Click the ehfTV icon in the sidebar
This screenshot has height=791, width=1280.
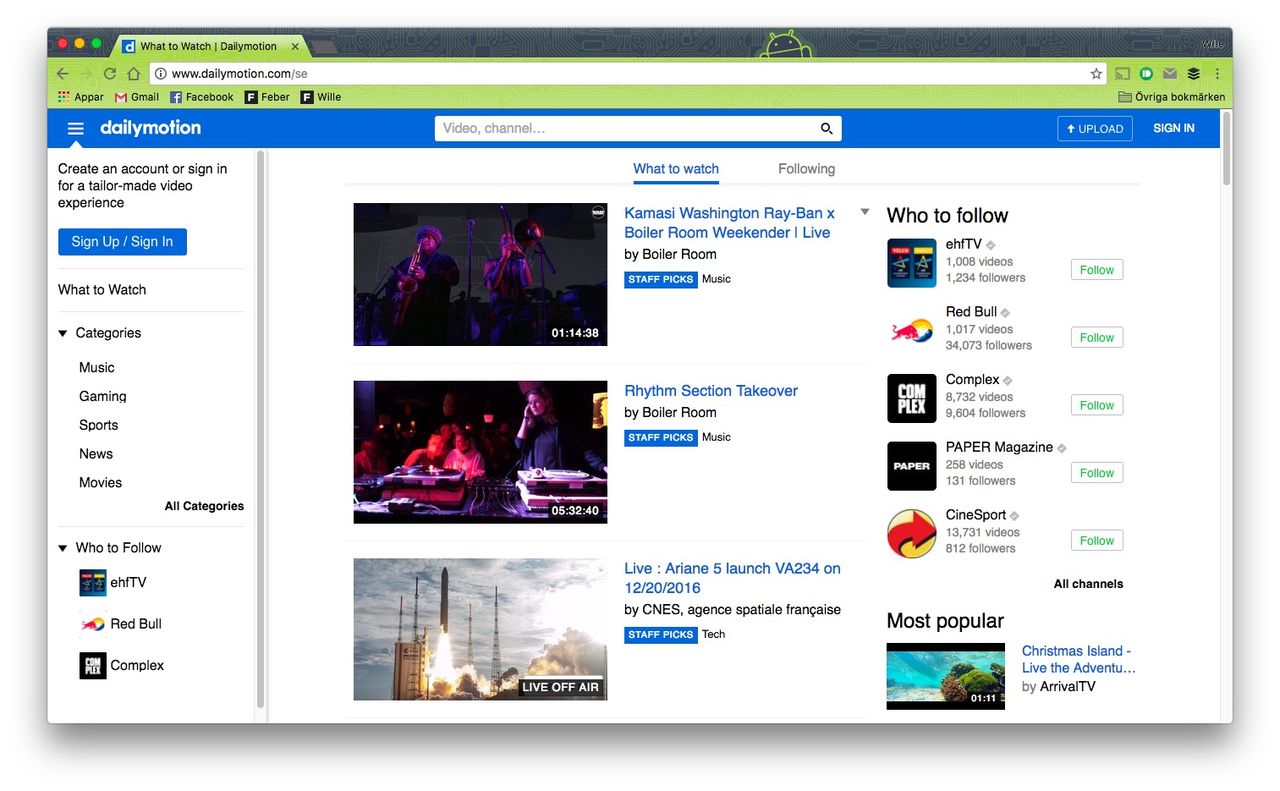point(93,582)
